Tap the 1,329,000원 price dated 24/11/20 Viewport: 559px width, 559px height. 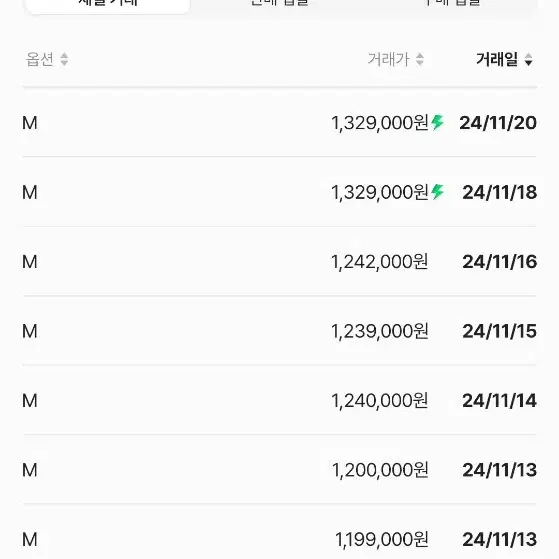coord(380,123)
